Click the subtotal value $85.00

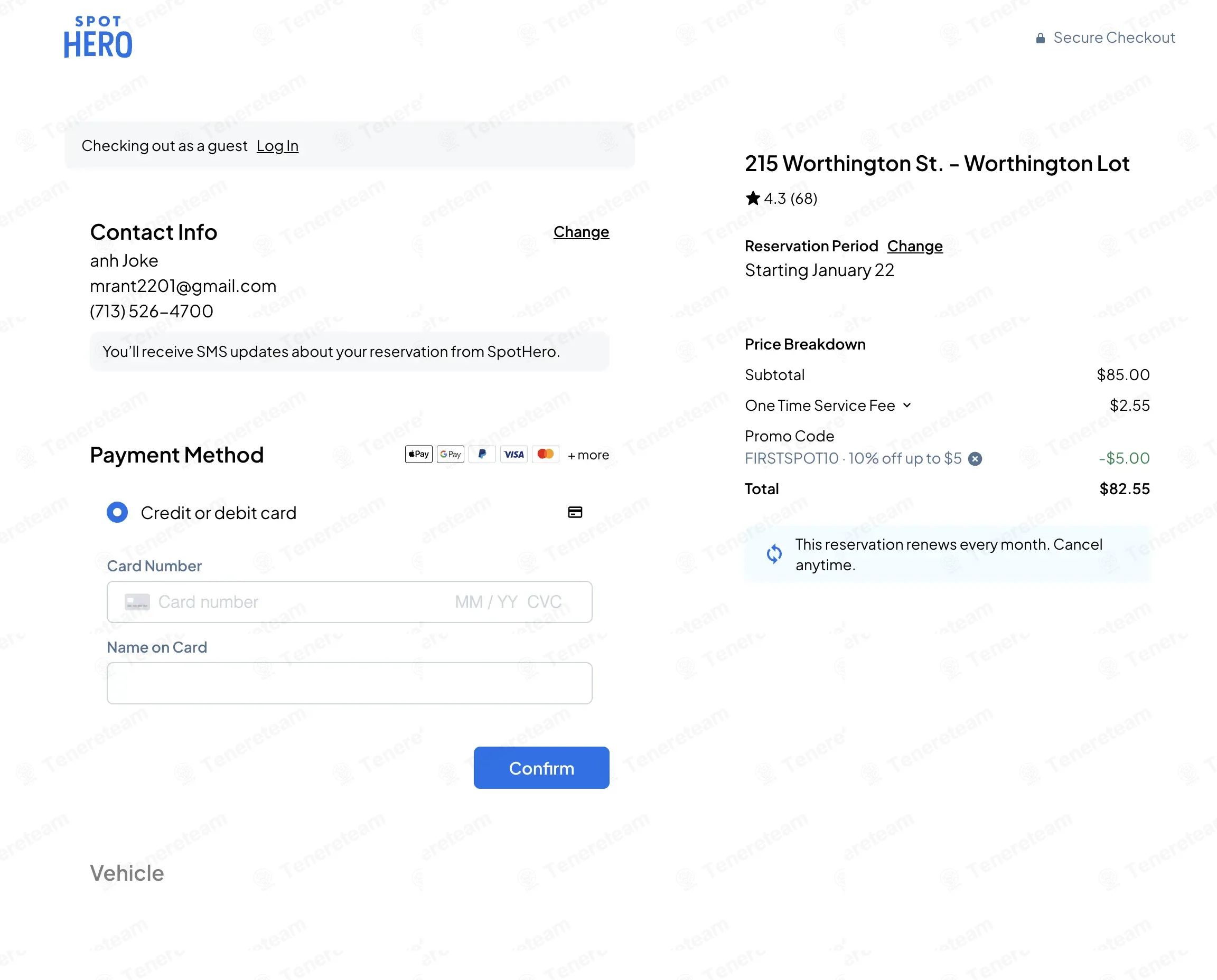pyautogui.click(x=1124, y=375)
